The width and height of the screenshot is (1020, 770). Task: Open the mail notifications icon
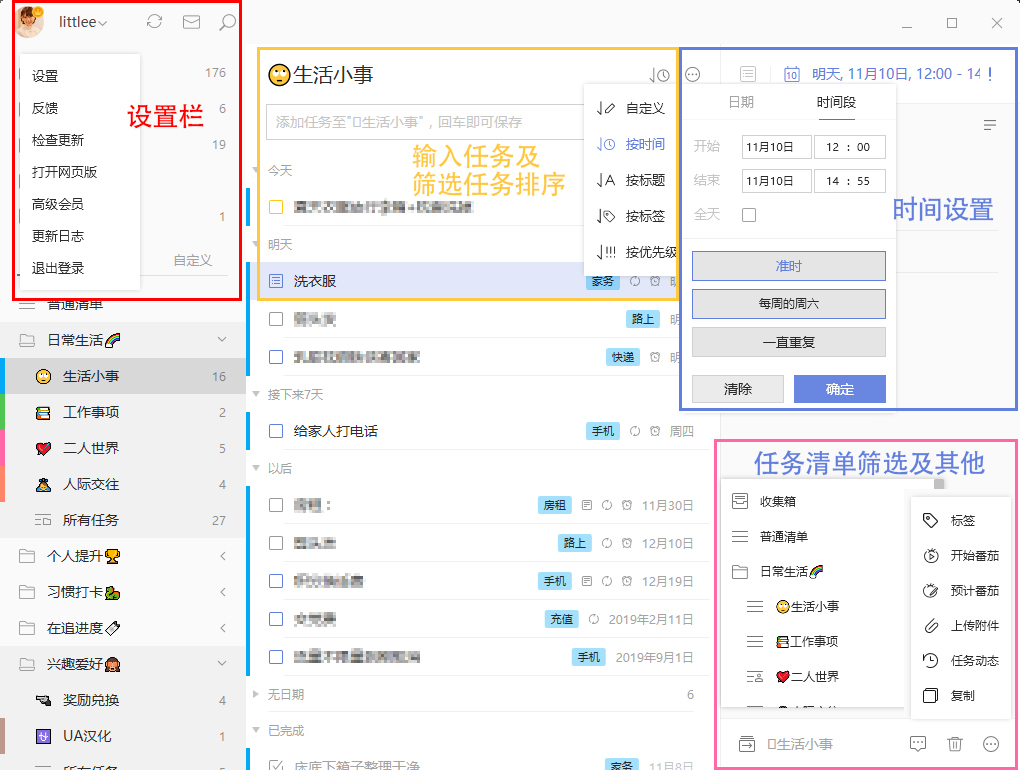(191, 22)
